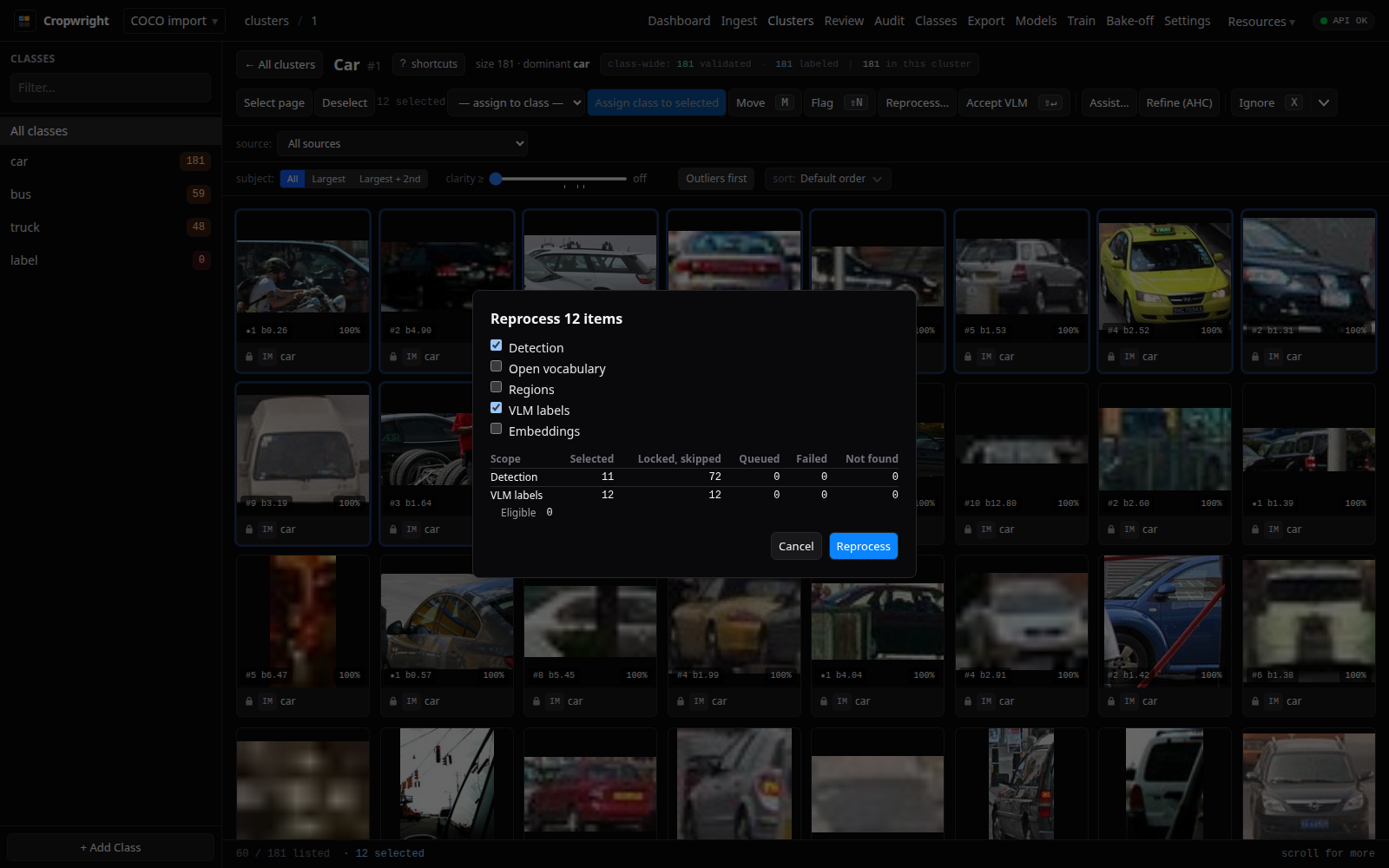The image size is (1389, 868).
Task: Open the All sources dropdown
Action: [x=402, y=143]
